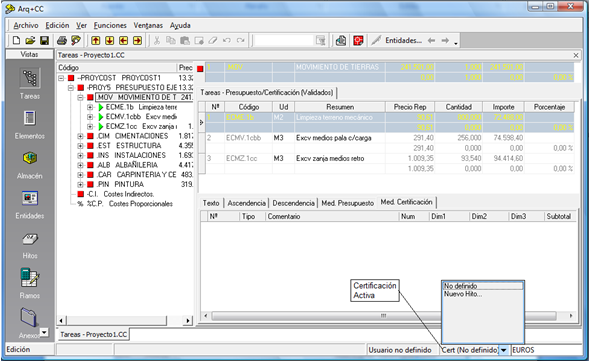Click the Resumen column header

click(x=340, y=107)
